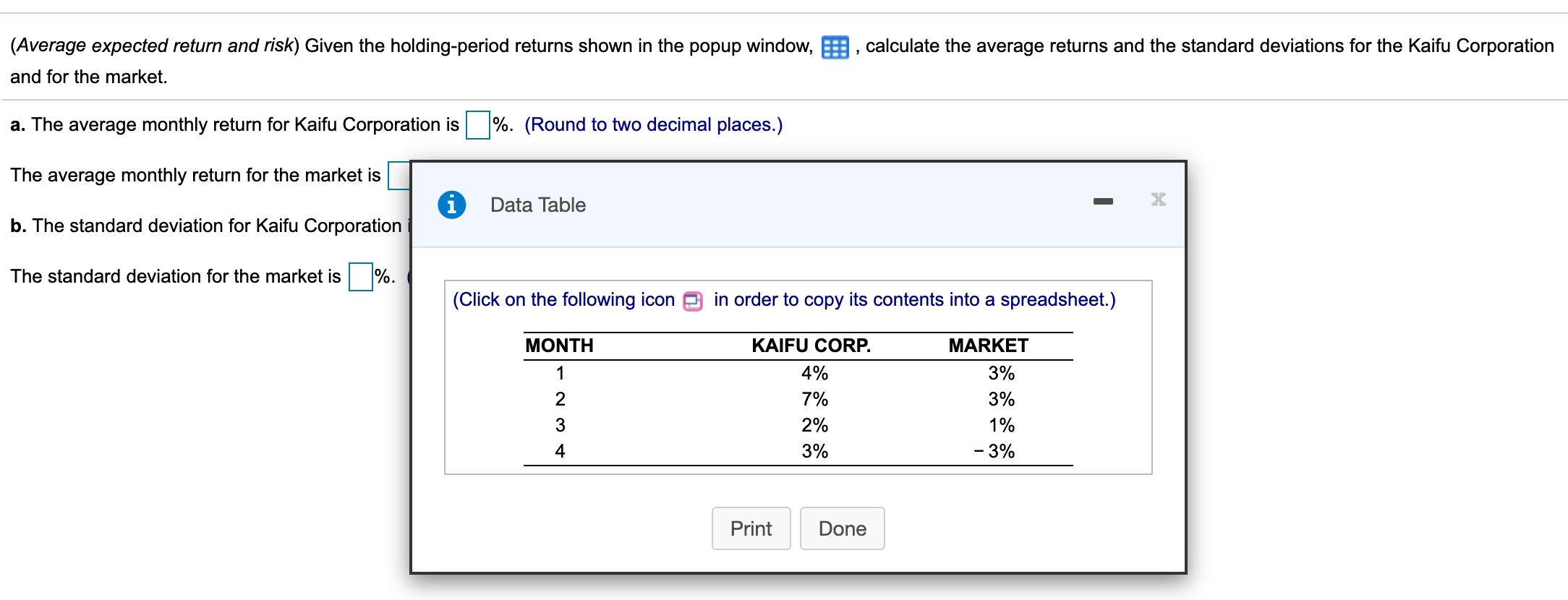The image size is (1568, 600).
Task: Click the Print button
Action: coord(751,528)
